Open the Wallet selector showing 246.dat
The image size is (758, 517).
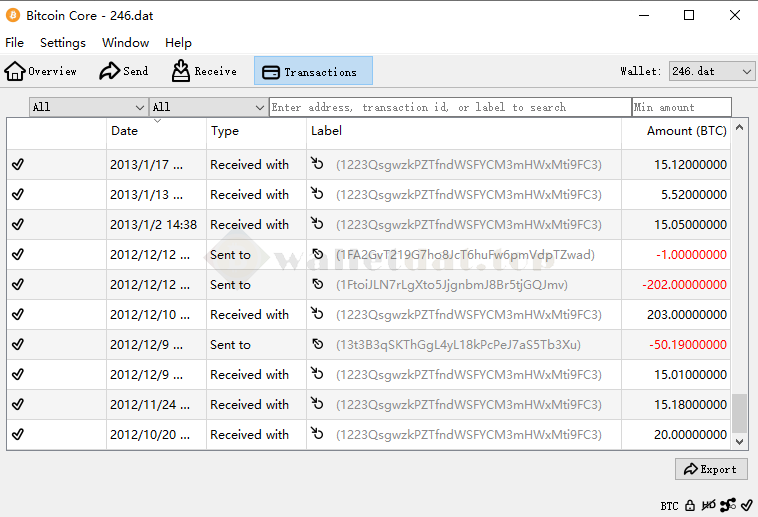[x=711, y=71]
